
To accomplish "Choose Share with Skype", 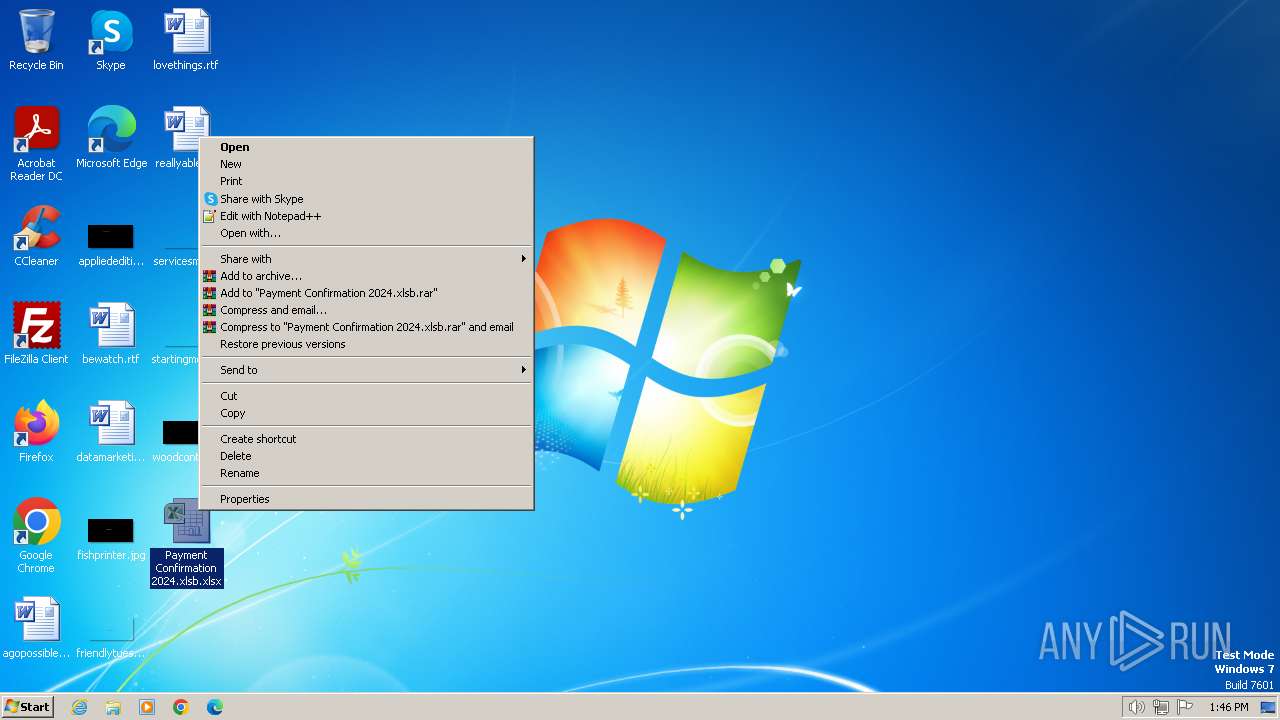I will pos(367,199).
